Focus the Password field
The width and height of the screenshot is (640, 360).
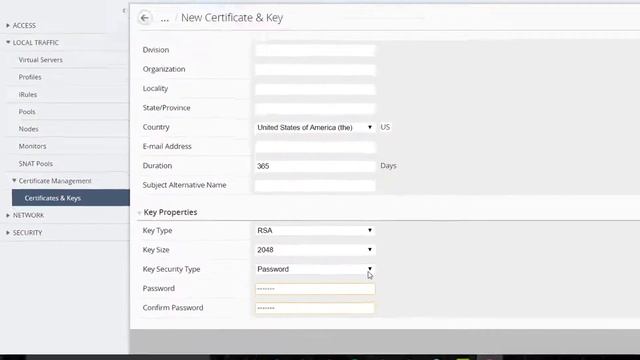[x=315, y=289]
